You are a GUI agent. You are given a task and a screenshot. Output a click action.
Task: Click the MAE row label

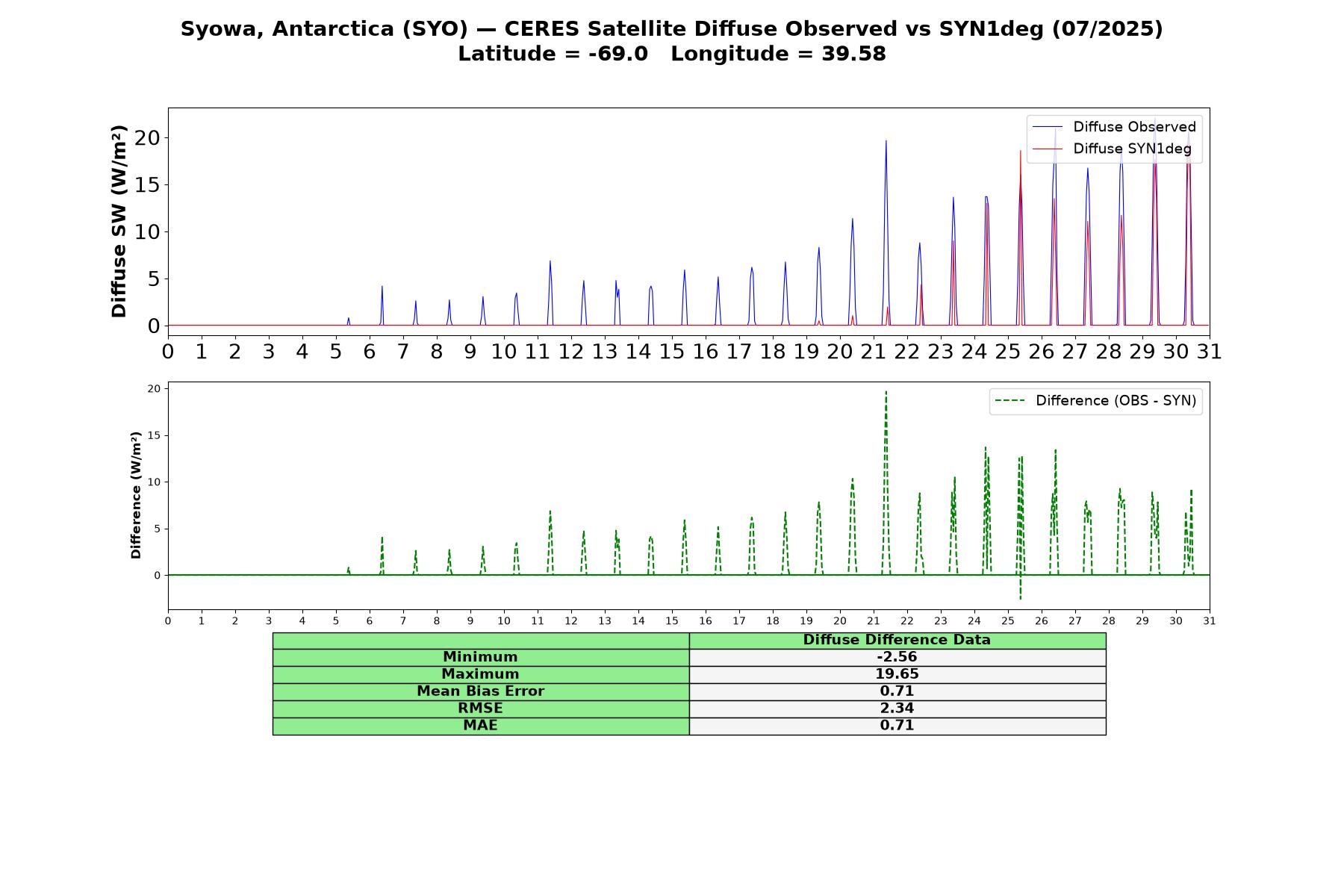pyautogui.click(x=481, y=726)
